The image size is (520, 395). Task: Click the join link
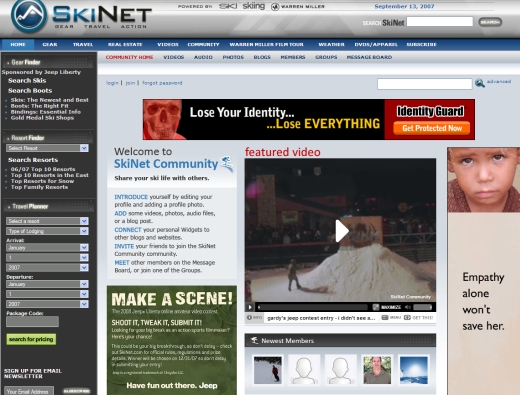tap(130, 83)
